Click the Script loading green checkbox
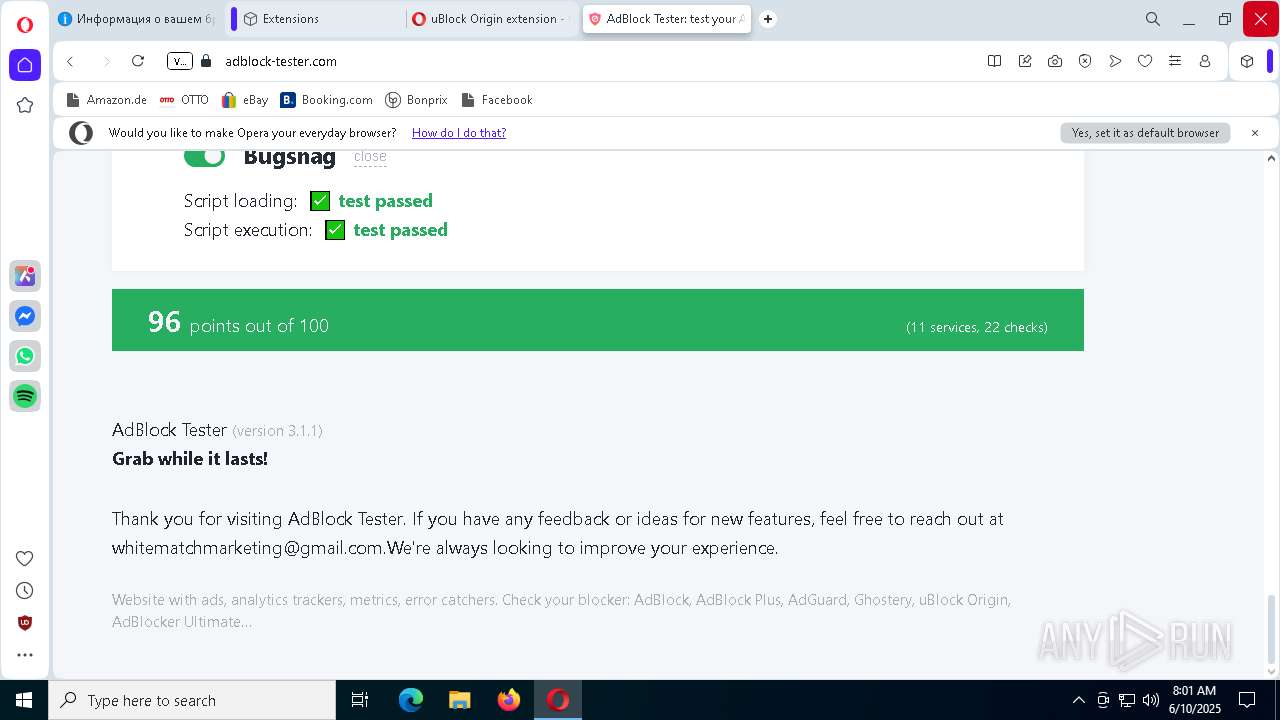1280x720 pixels. click(320, 201)
